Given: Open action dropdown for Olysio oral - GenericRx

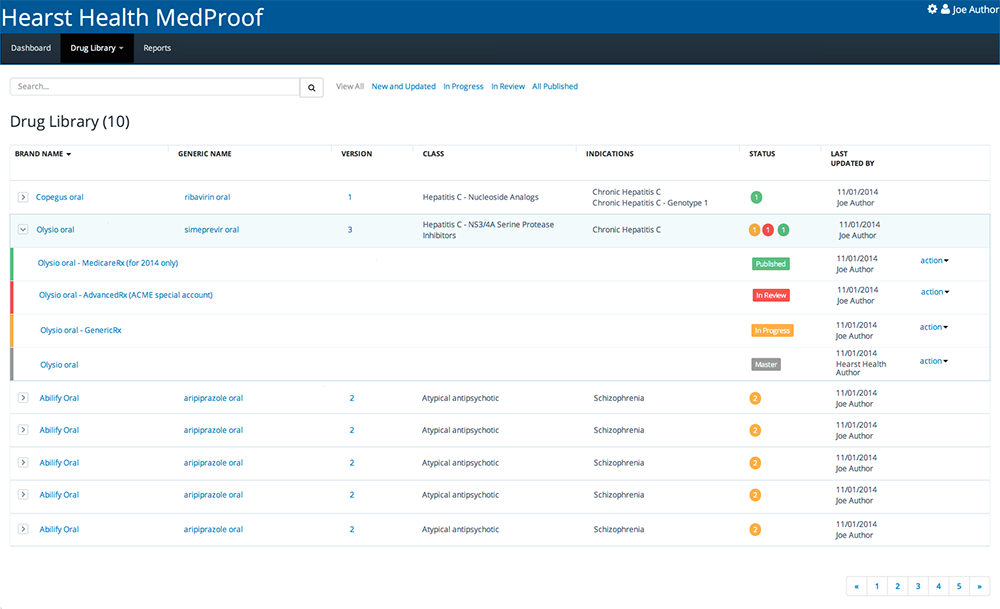Looking at the screenshot, I should 934,327.
